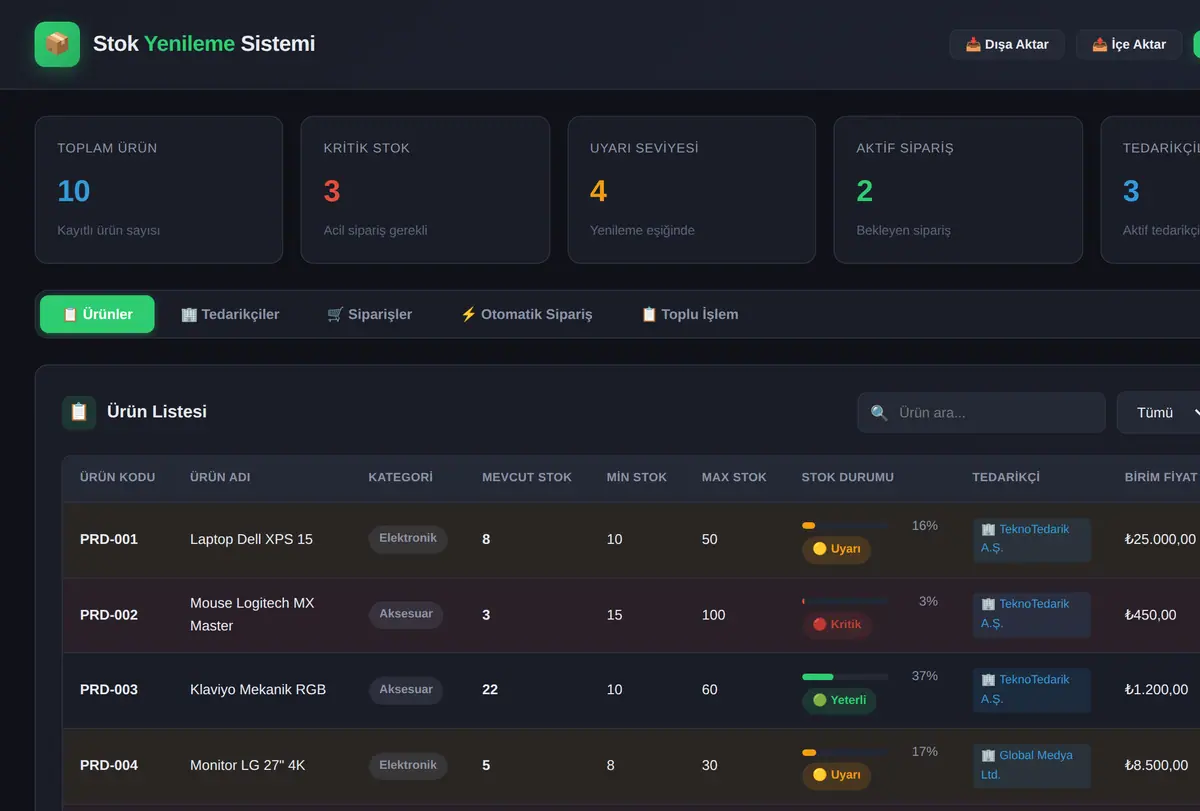Click the green stock progress bar for PRD-003

click(x=845, y=677)
